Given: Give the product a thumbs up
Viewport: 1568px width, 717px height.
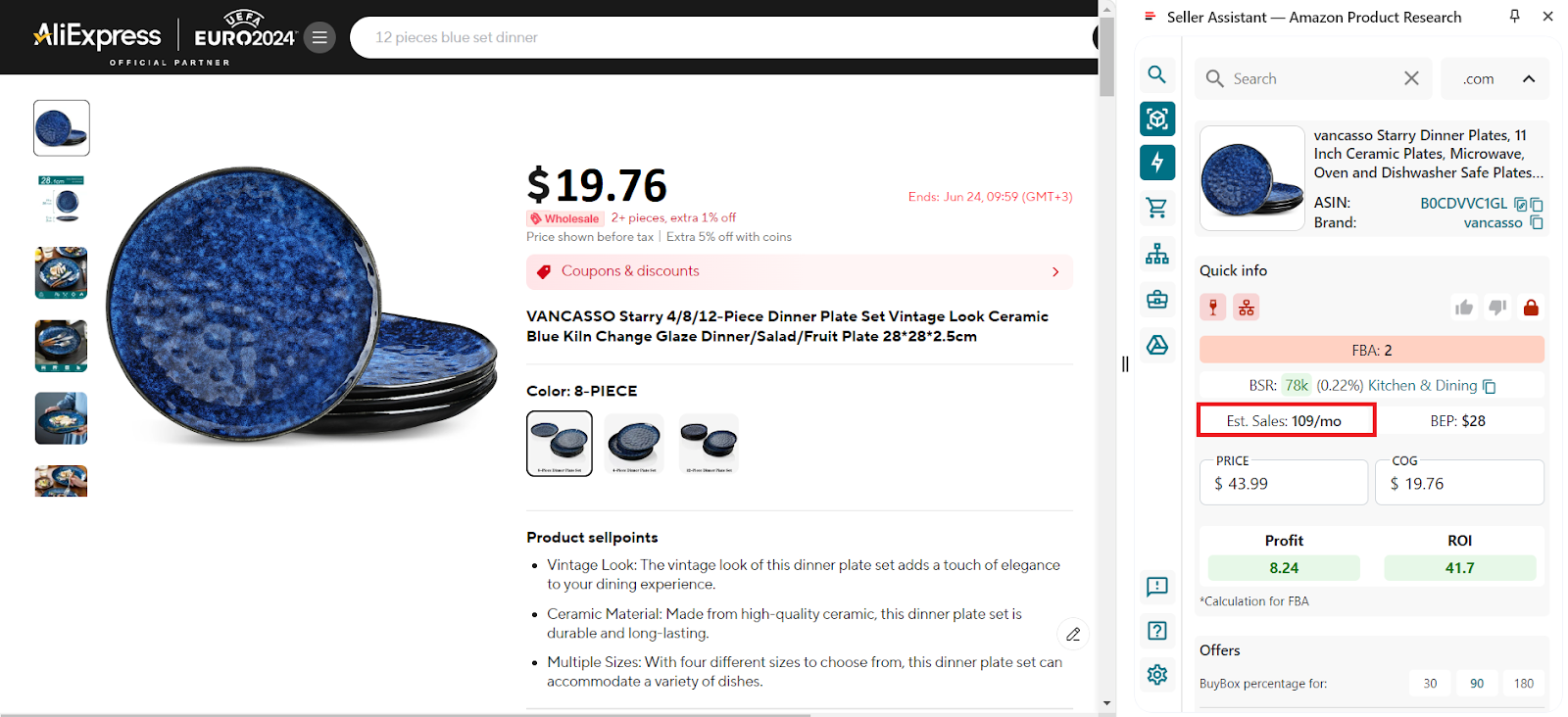Looking at the screenshot, I should (1464, 307).
